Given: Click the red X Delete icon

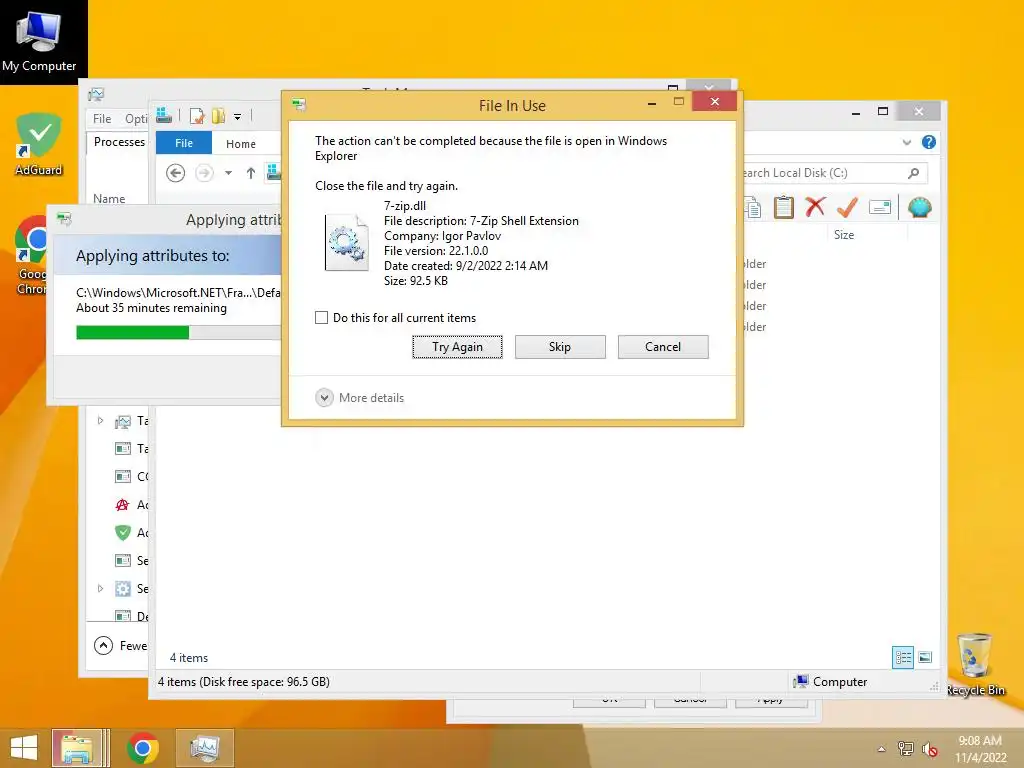Looking at the screenshot, I should point(815,207).
